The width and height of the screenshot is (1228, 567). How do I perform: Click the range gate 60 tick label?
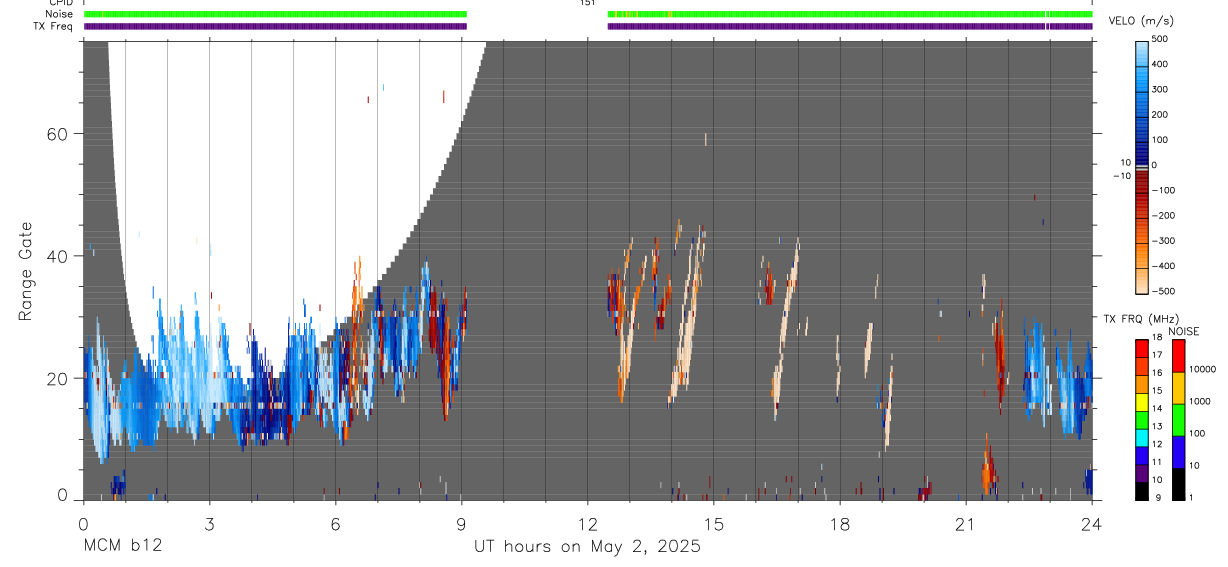(58, 134)
